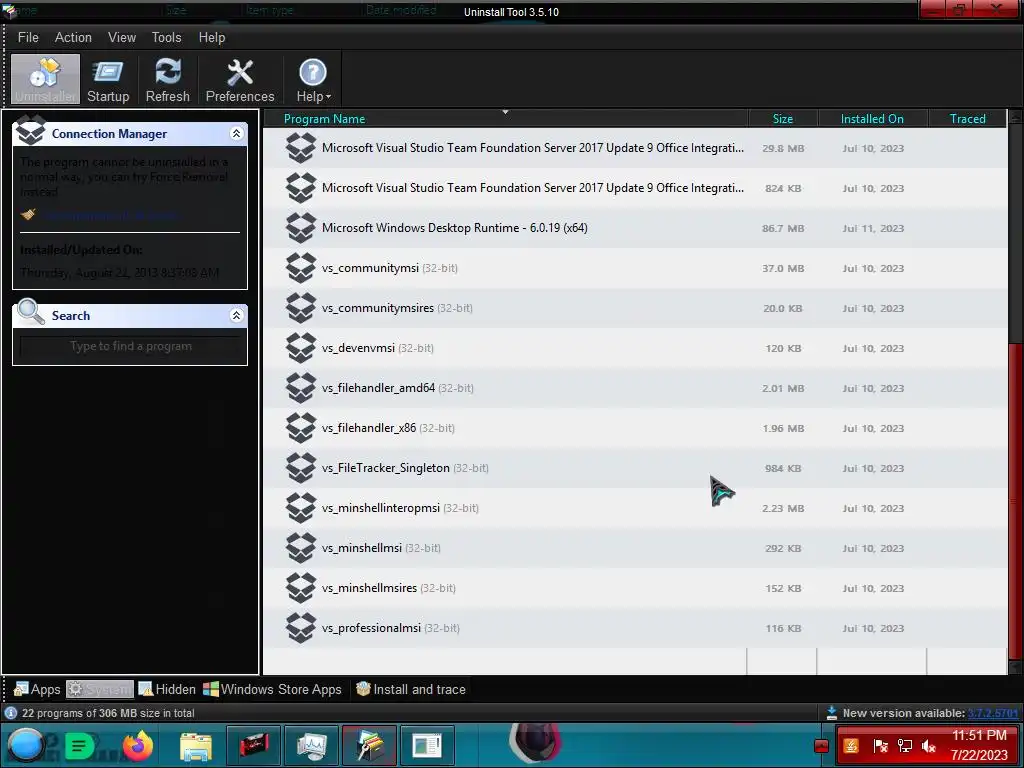Click the vs_filehandler_x86 package icon
The width and height of the screenshot is (1024, 768).
[301, 428]
